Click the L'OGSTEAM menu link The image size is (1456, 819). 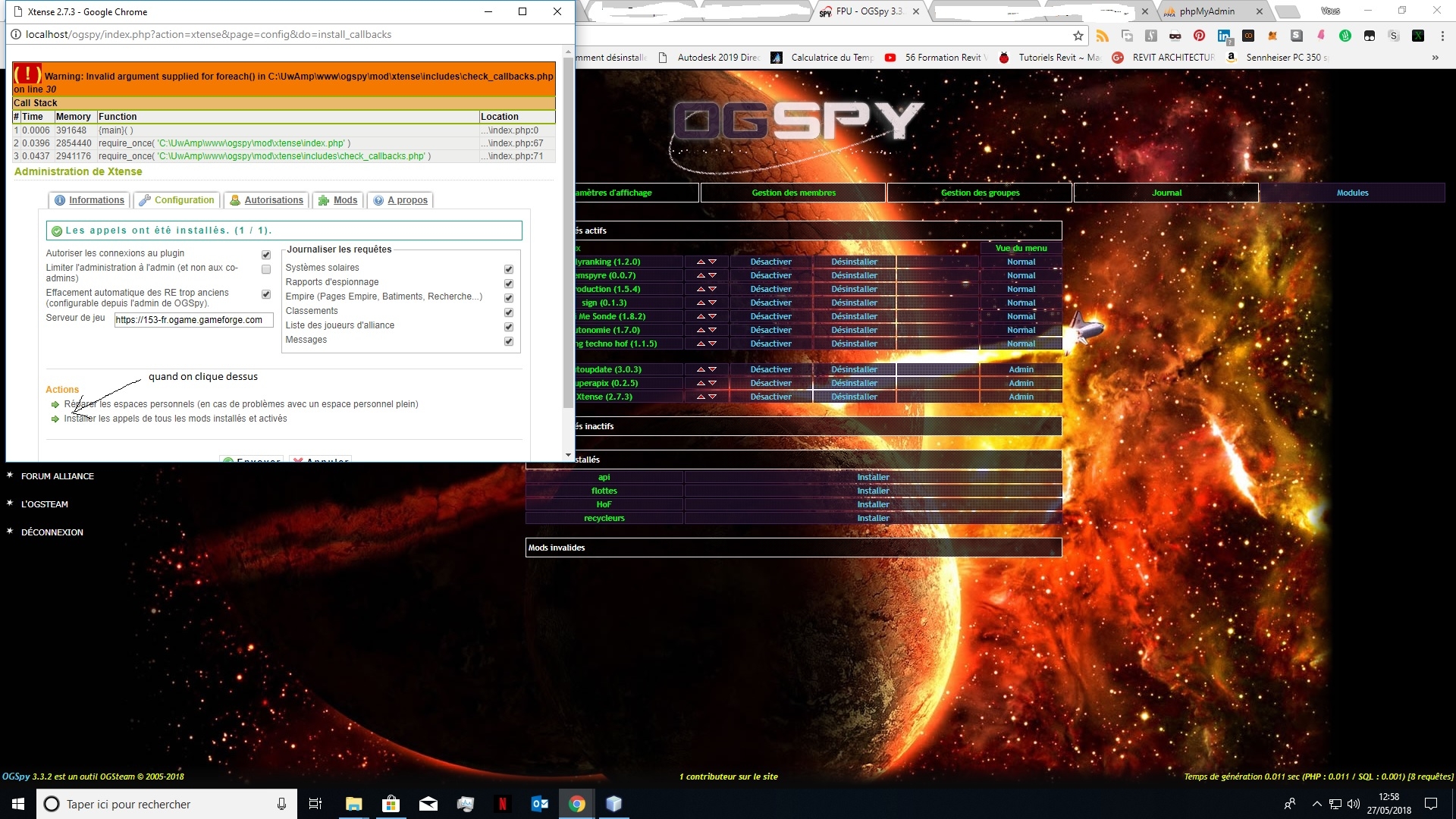[x=45, y=504]
